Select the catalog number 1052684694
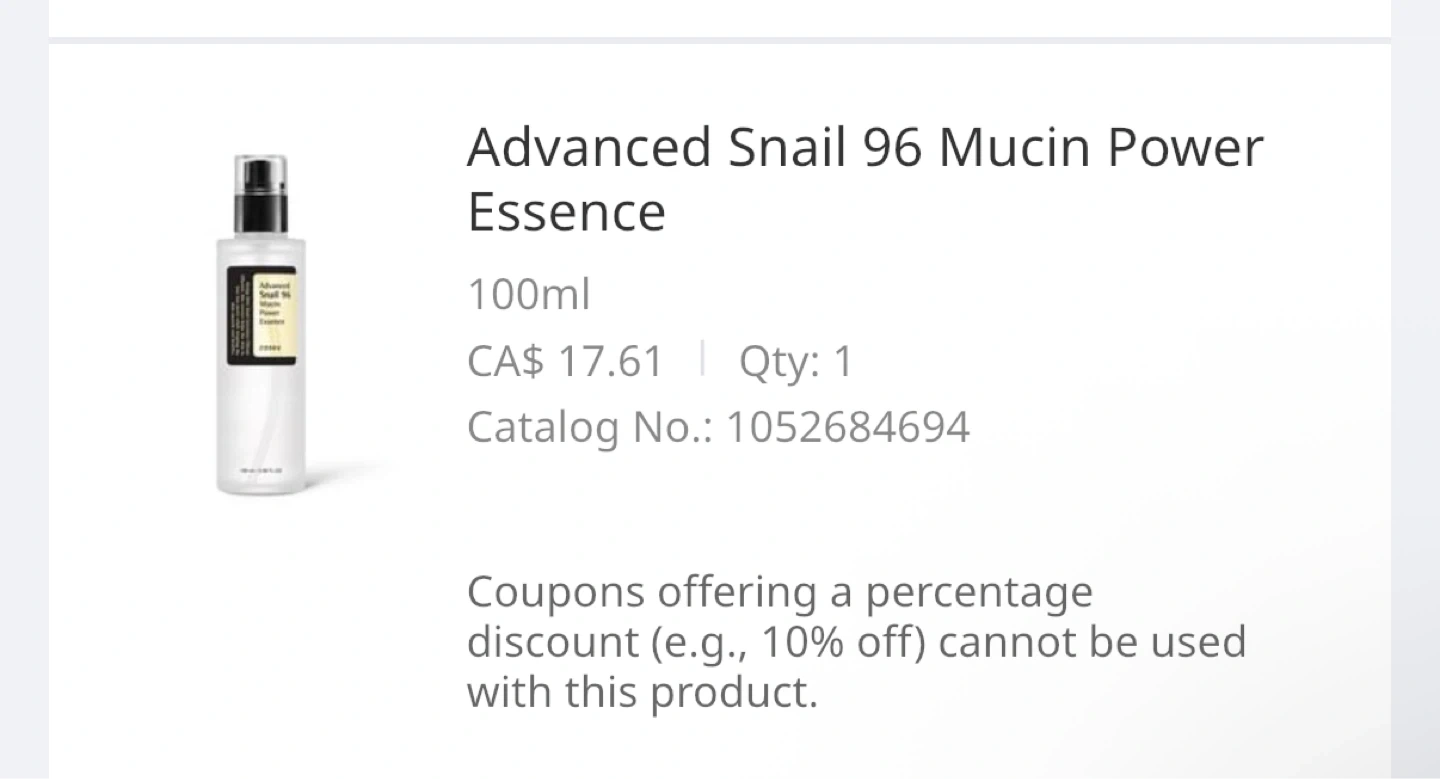This screenshot has height=779, width=1440. [848, 427]
